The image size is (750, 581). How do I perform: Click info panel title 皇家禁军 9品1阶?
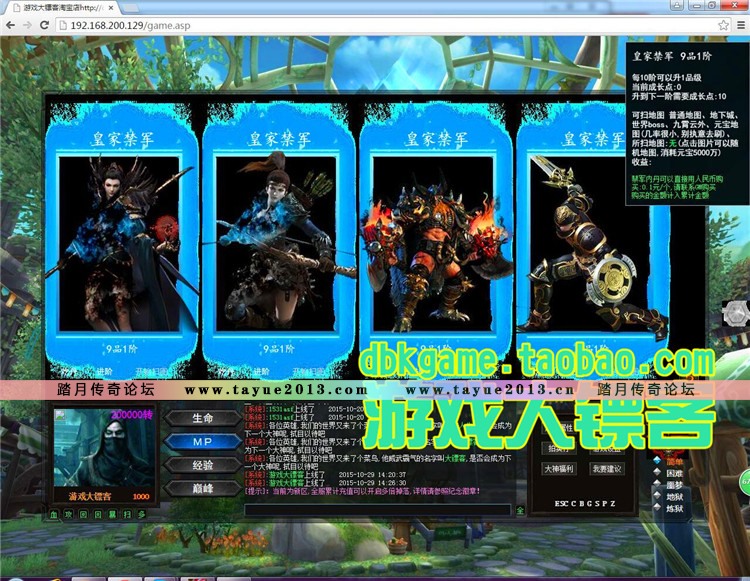[x=672, y=56]
